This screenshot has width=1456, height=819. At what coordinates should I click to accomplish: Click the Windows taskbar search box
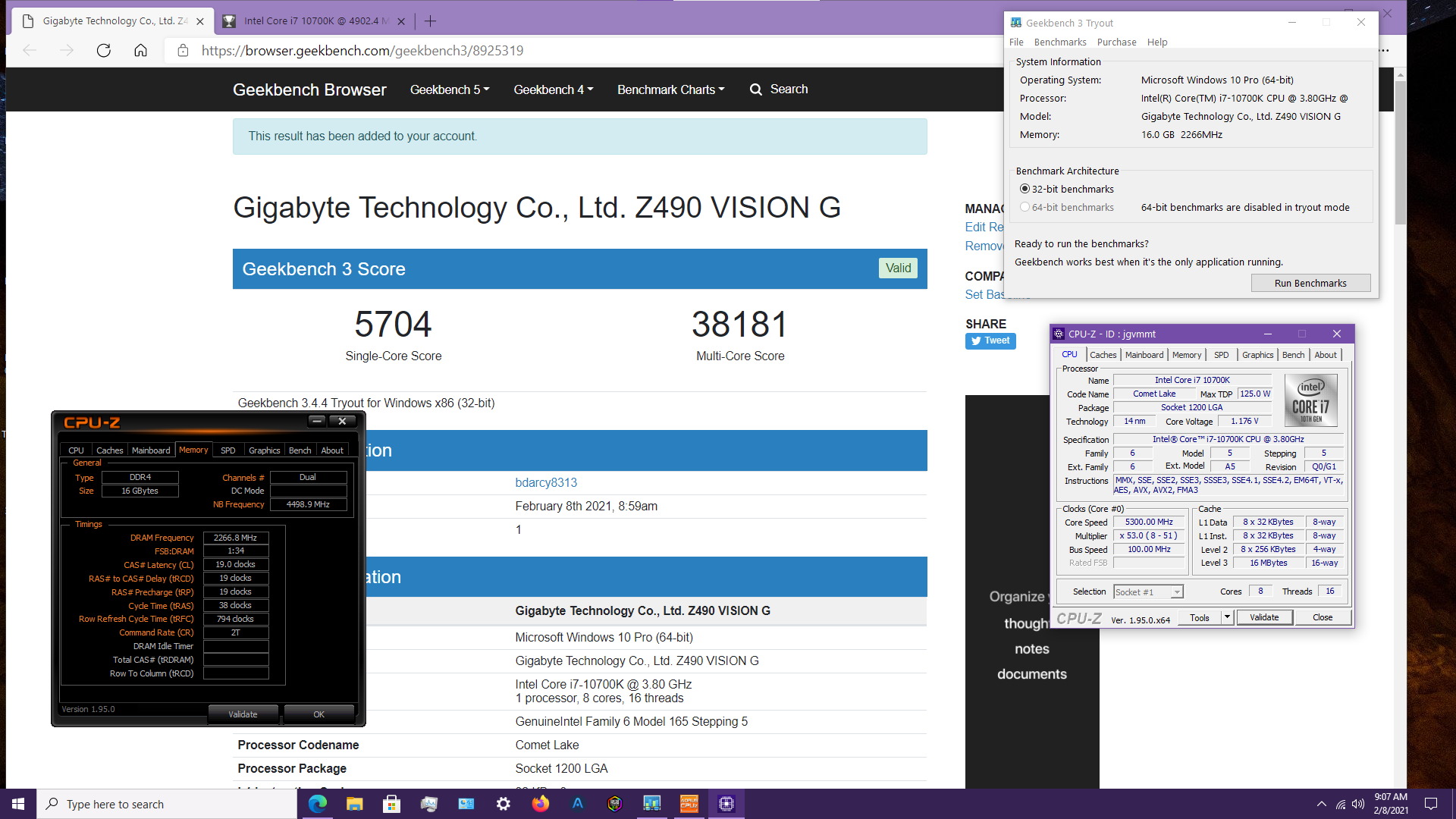(x=167, y=804)
